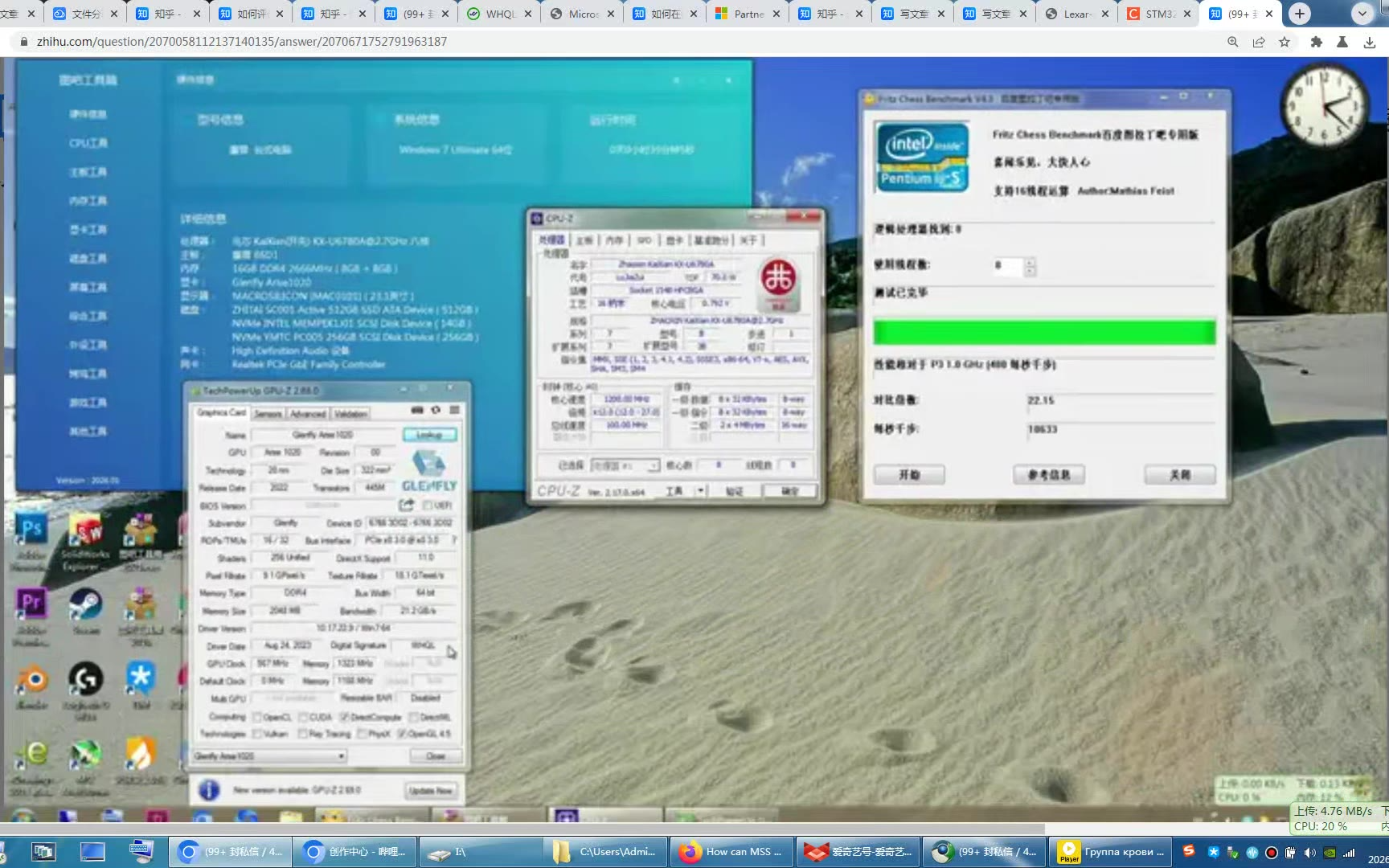Click the GPU-Z screenshot camera icon

pyautogui.click(x=417, y=410)
